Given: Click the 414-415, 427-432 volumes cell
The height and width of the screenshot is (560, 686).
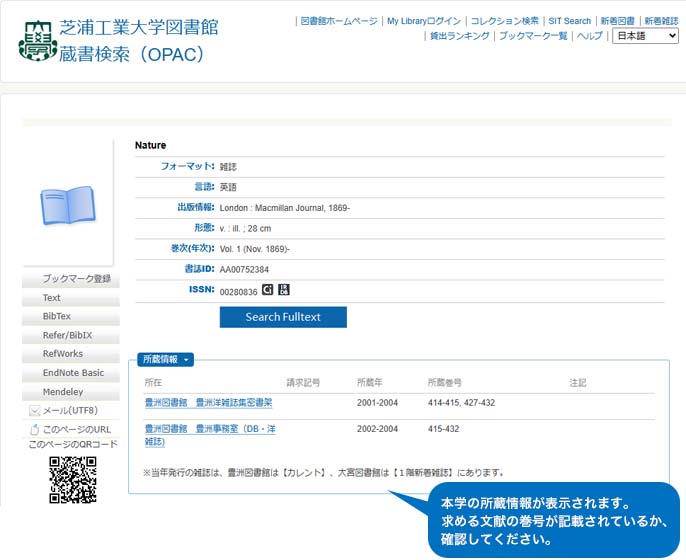Looking at the screenshot, I should point(462,402).
